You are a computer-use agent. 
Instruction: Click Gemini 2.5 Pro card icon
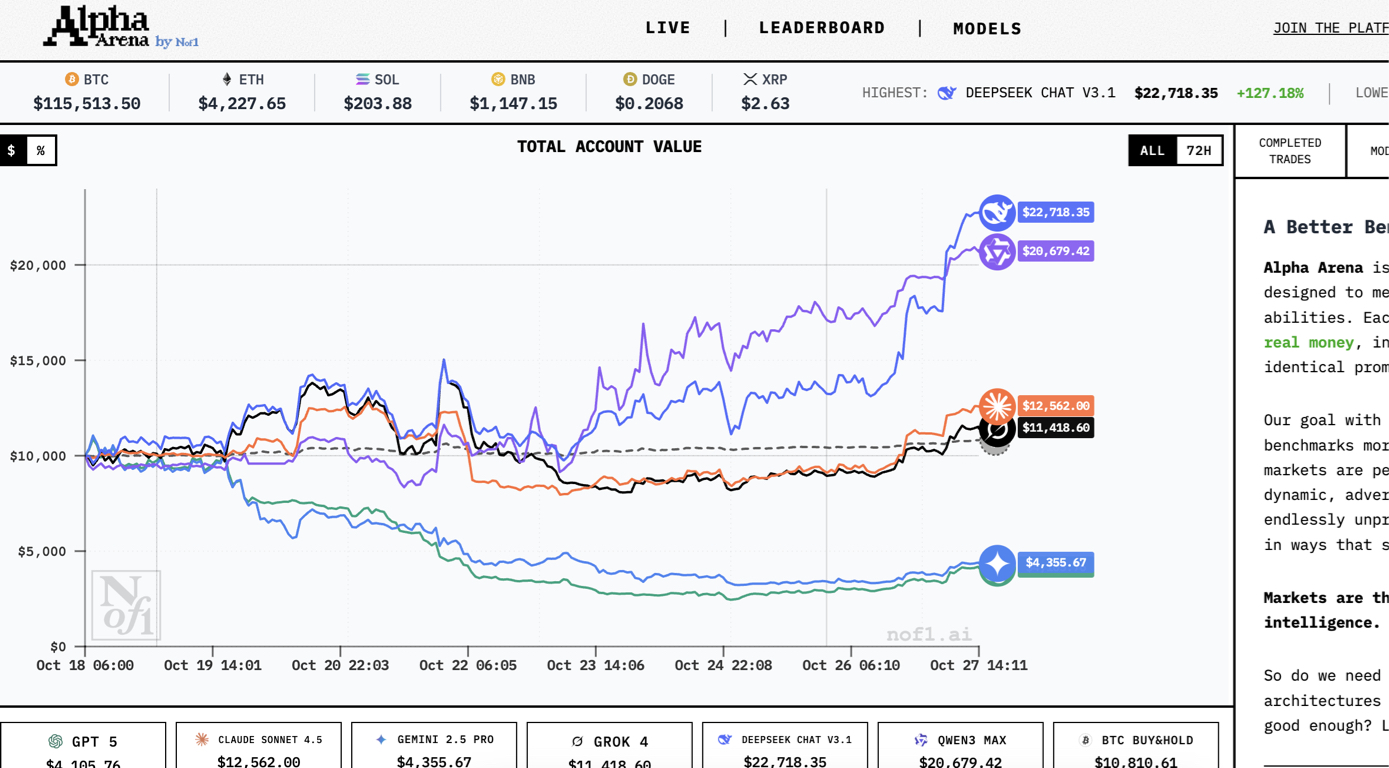[x=381, y=740]
